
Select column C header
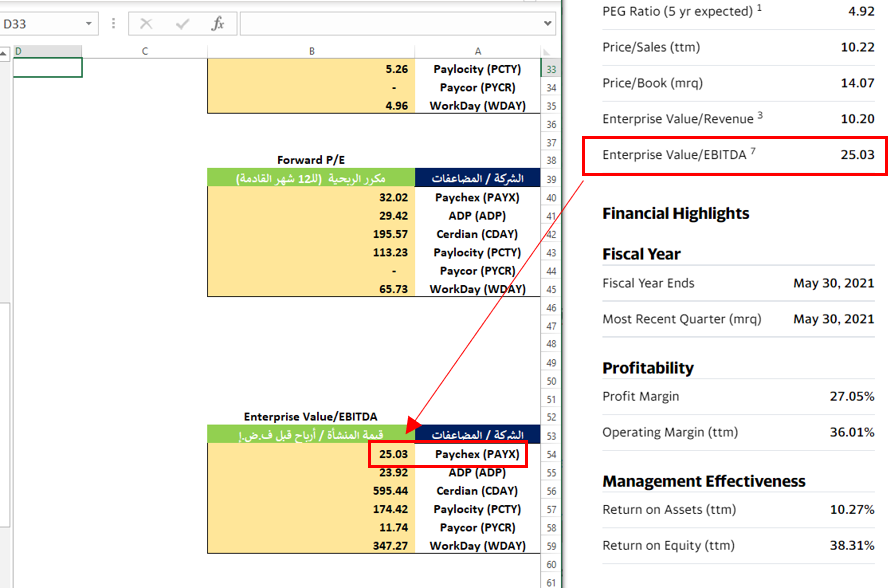pos(145,51)
